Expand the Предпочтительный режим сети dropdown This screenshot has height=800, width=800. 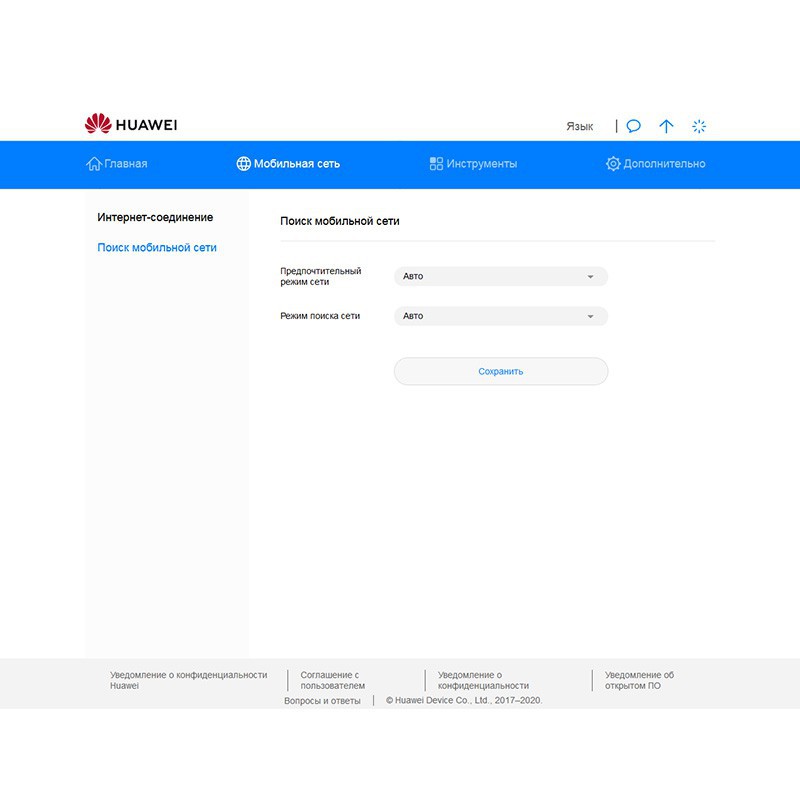tap(500, 276)
